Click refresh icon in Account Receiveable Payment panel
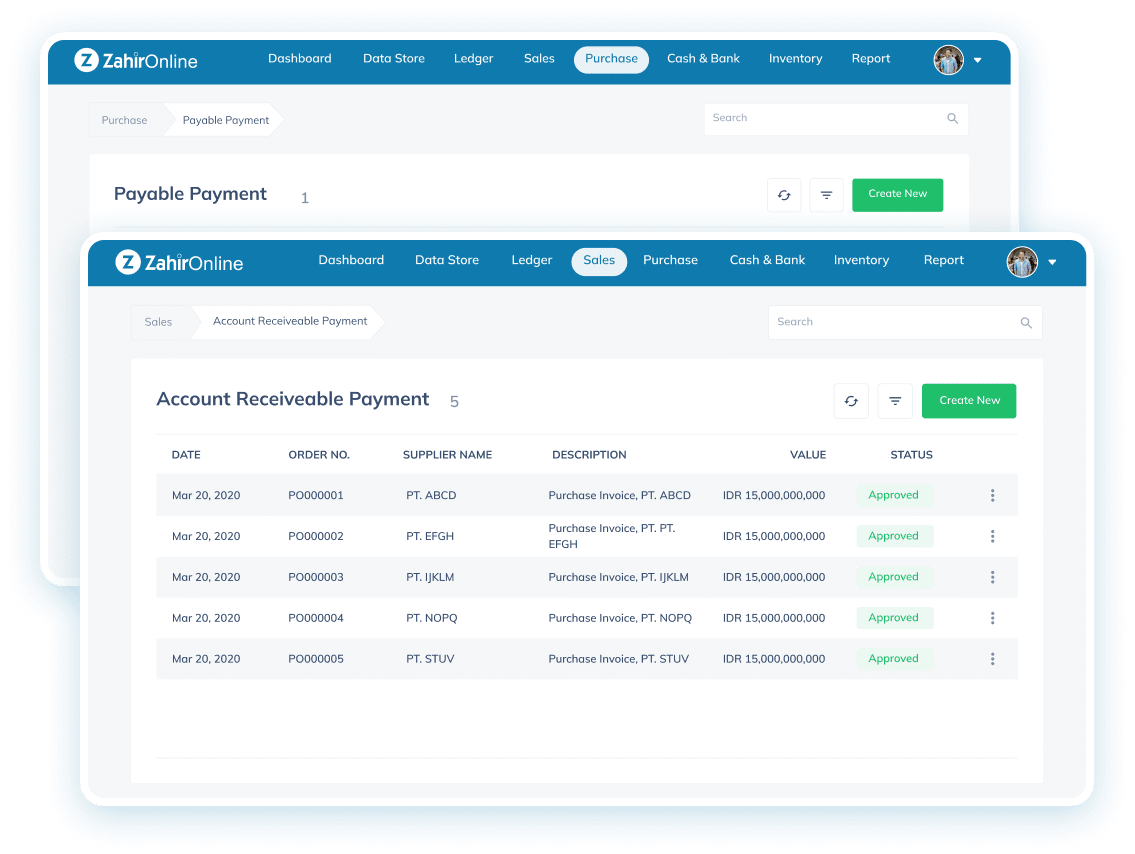Screen dimensions: 1135x854 click(x=851, y=401)
